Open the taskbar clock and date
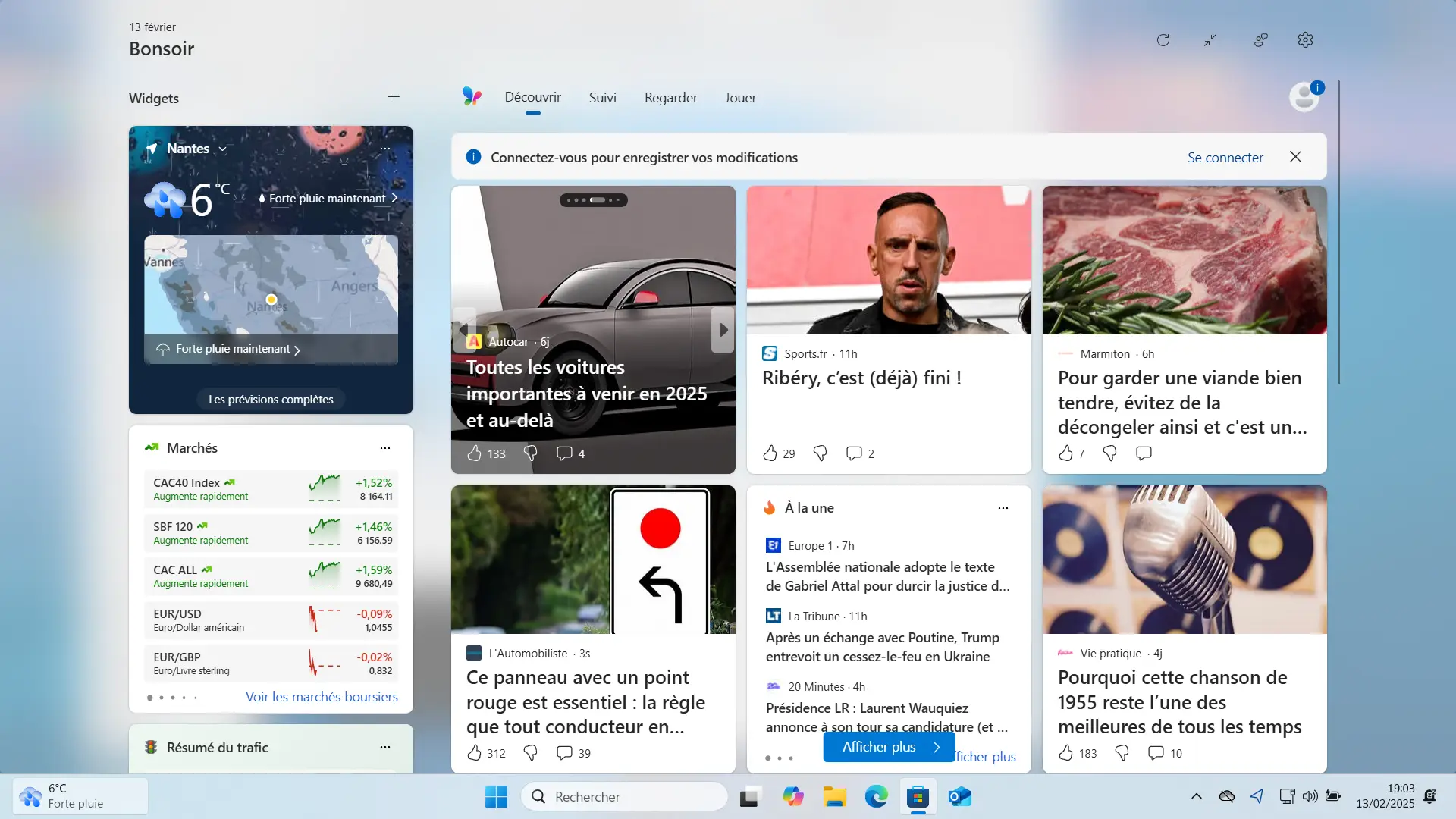 [1385, 796]
